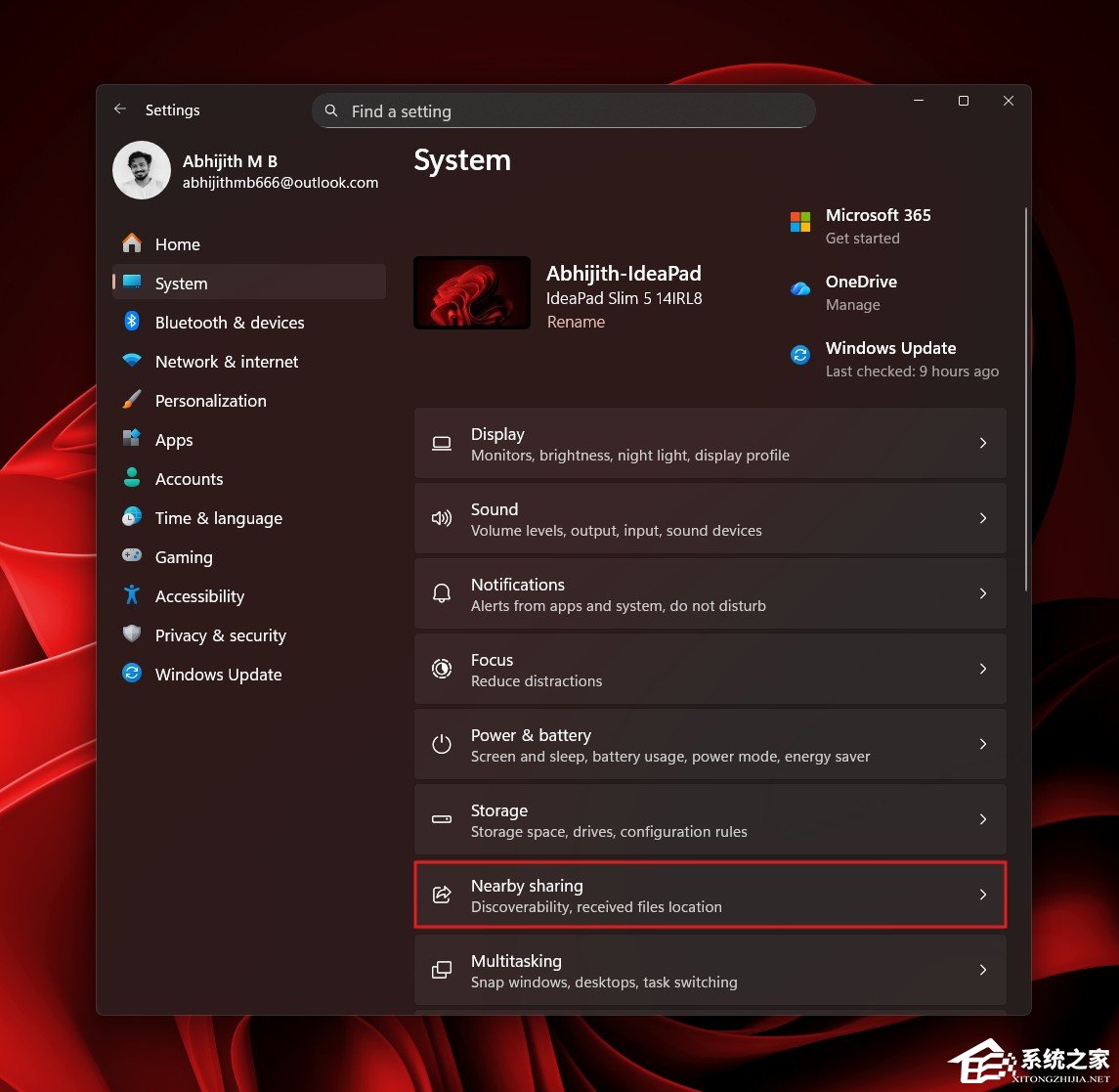
Task: Click the OneDrive cloud icon
Action: (800, 288)
